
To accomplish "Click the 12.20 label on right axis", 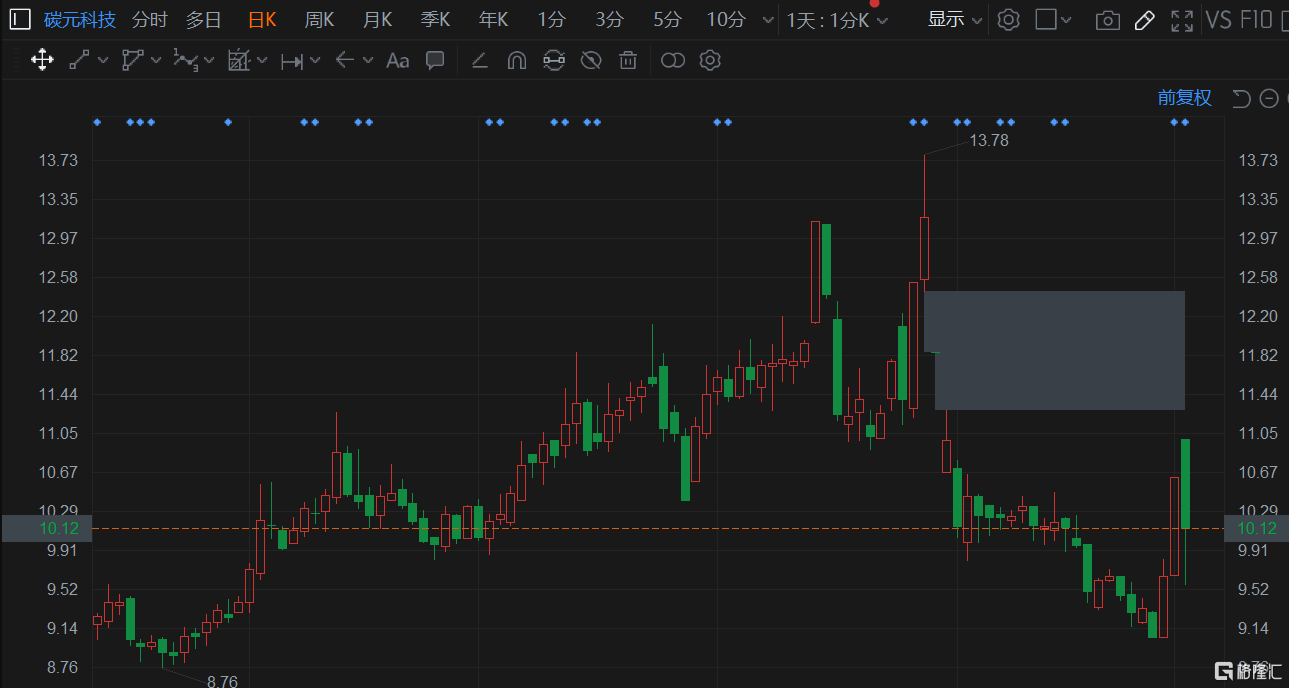I will click(x=1258, y=316).
